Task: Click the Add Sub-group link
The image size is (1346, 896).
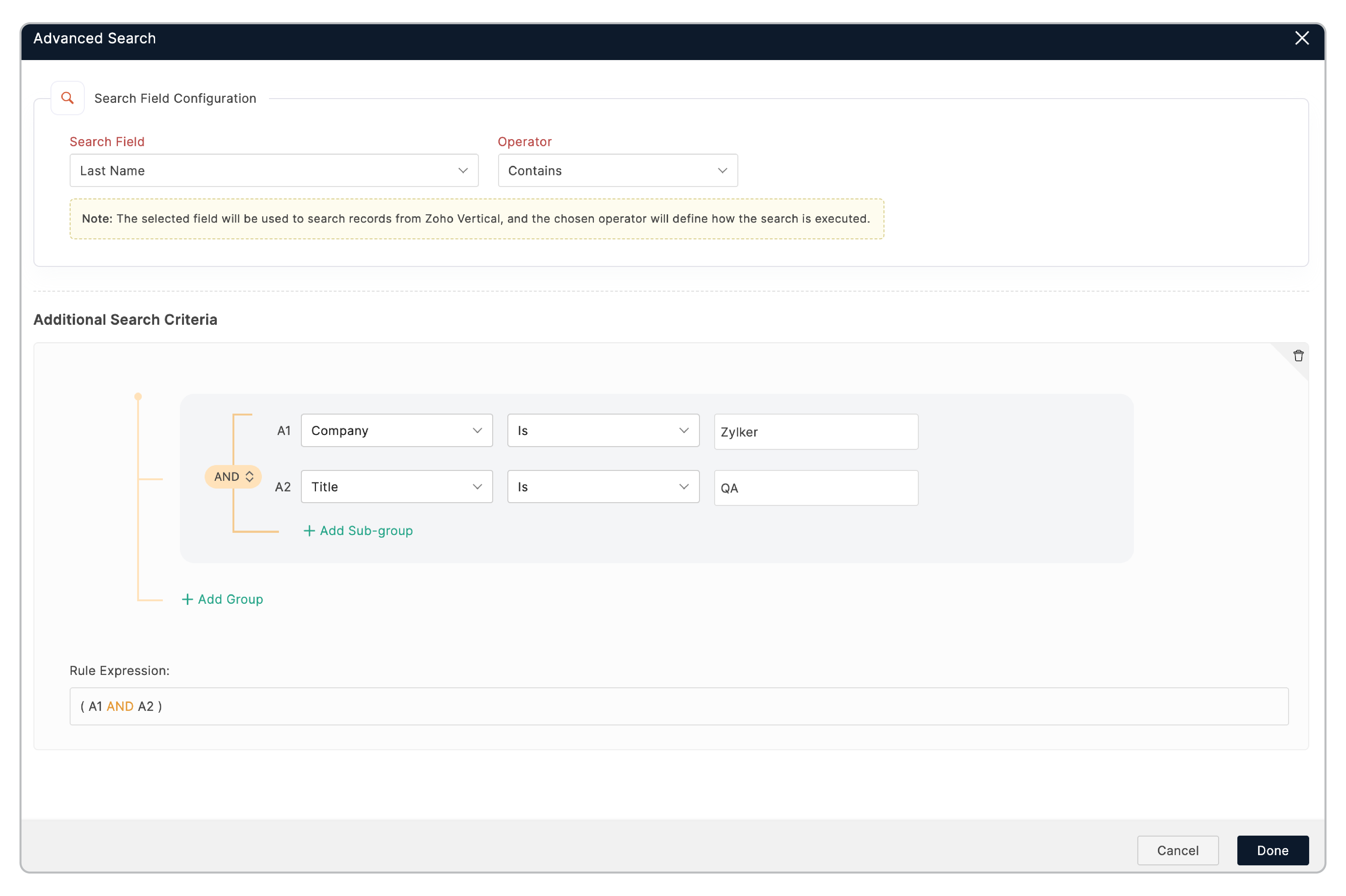Action: (366, 531)
